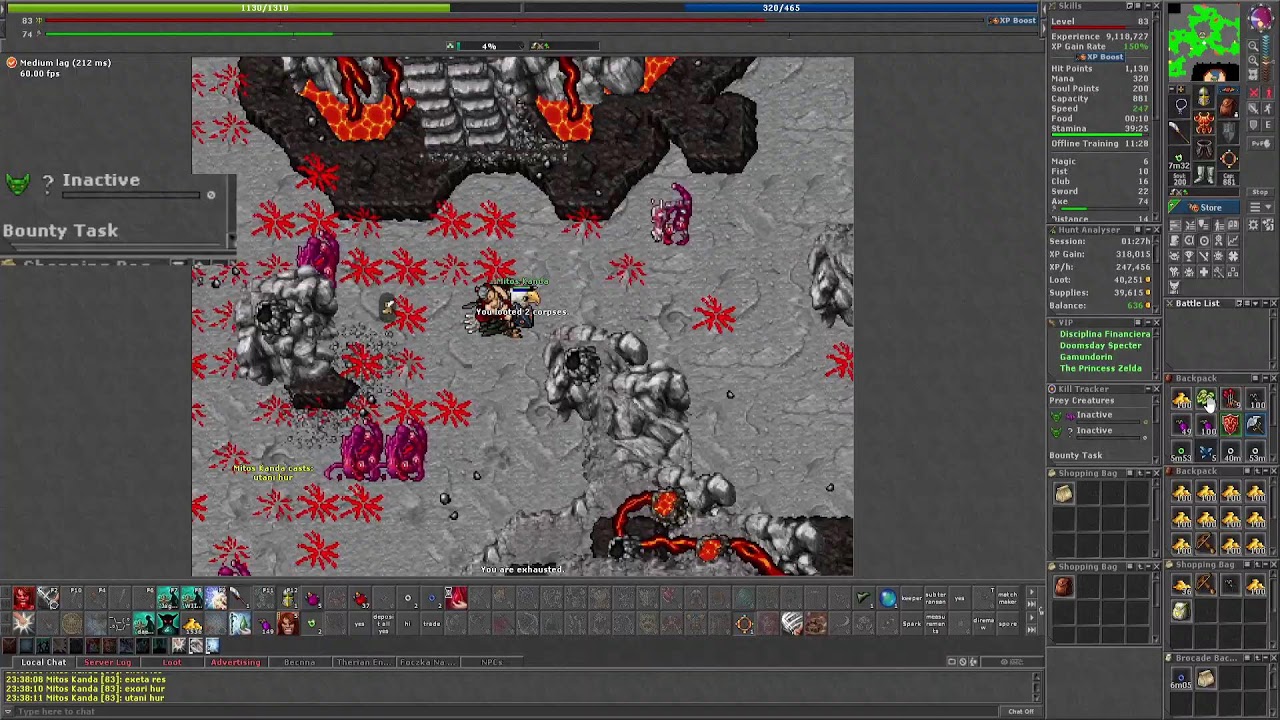
Task: Use the red demon face action slot
Action: click(x=22, y=598)
